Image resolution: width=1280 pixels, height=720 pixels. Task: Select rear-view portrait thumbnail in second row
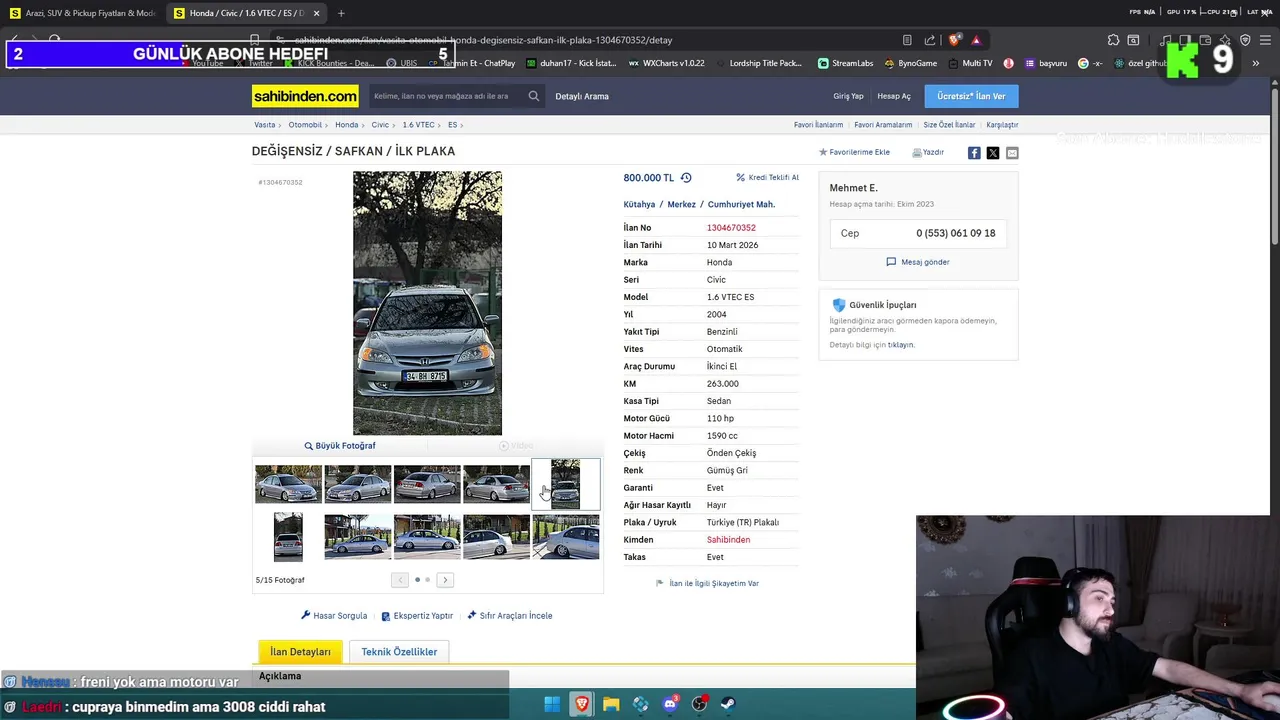[288, 537]
